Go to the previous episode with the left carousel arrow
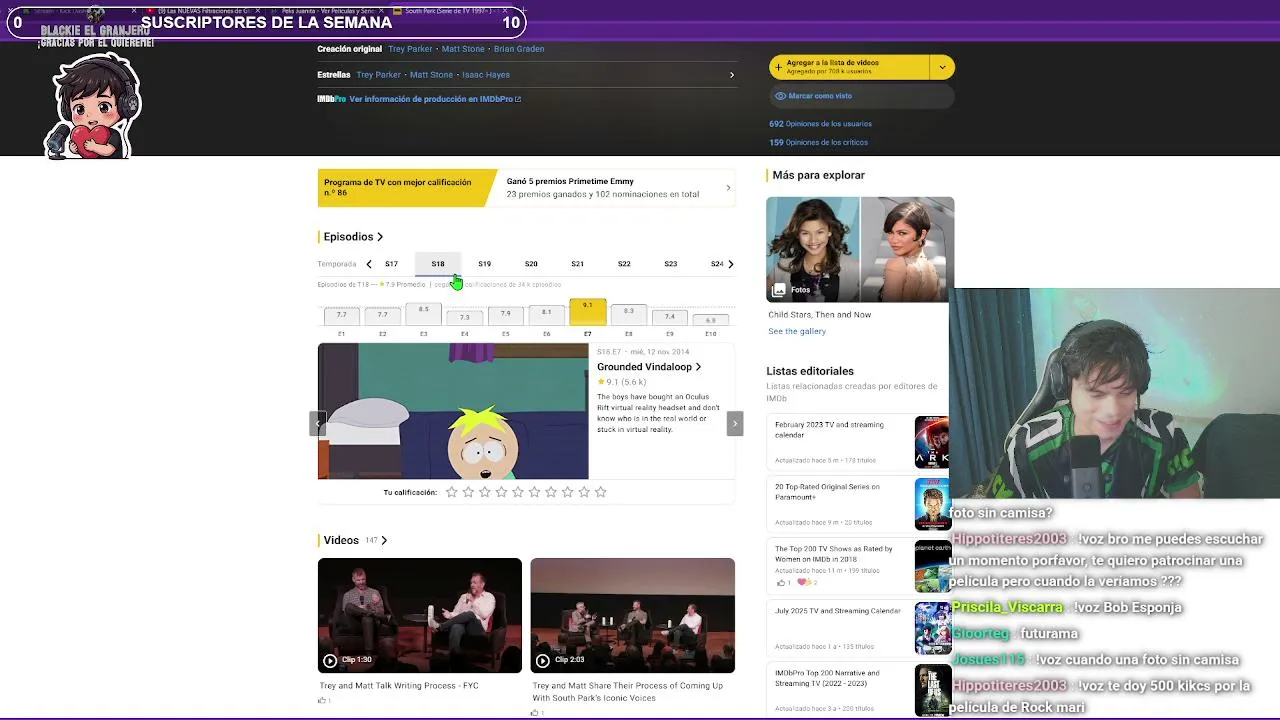 pyautogui.click(x=318, y=423)
